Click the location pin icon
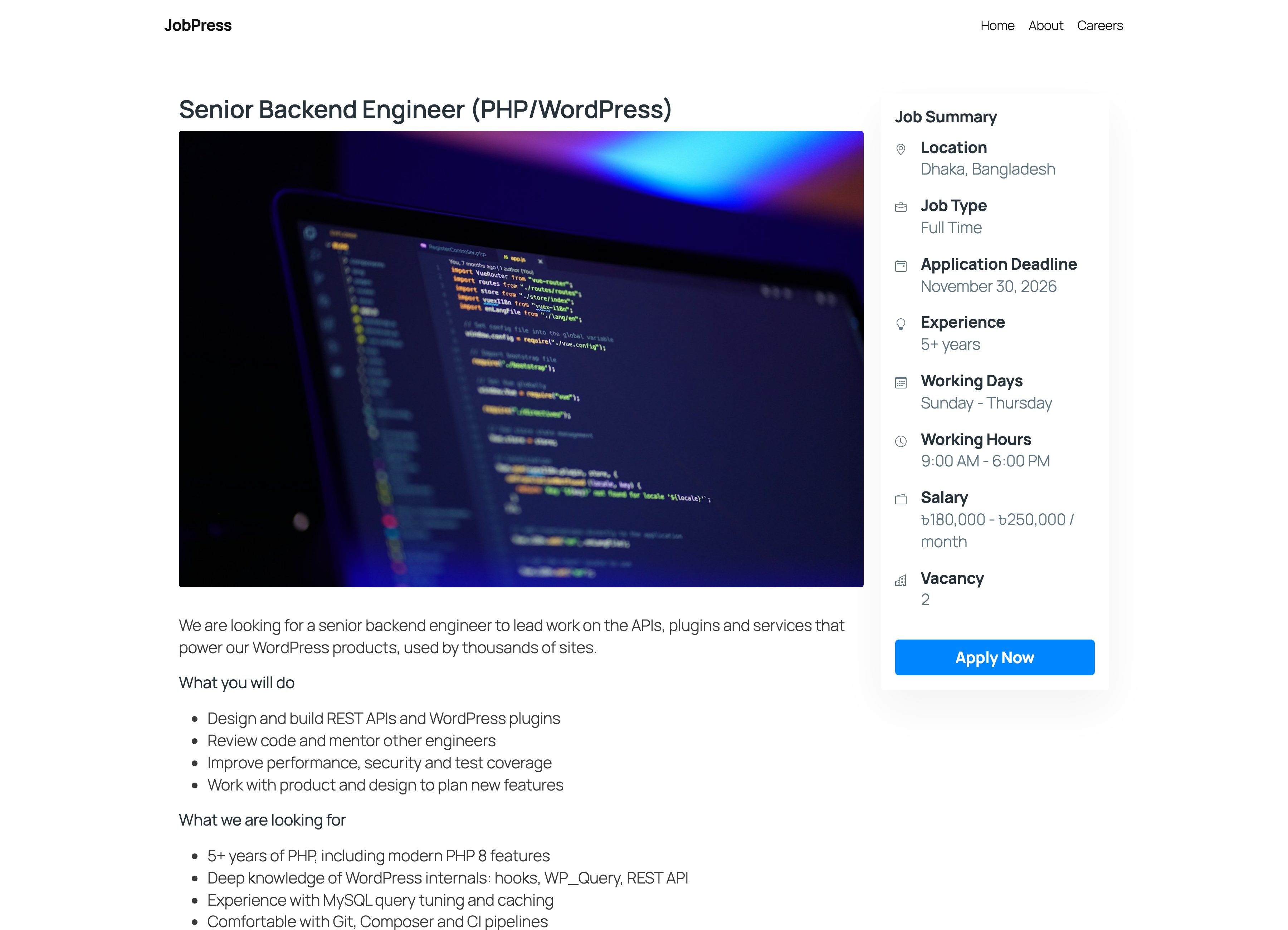Screen dimensions: 1288x930 point(901,149)
